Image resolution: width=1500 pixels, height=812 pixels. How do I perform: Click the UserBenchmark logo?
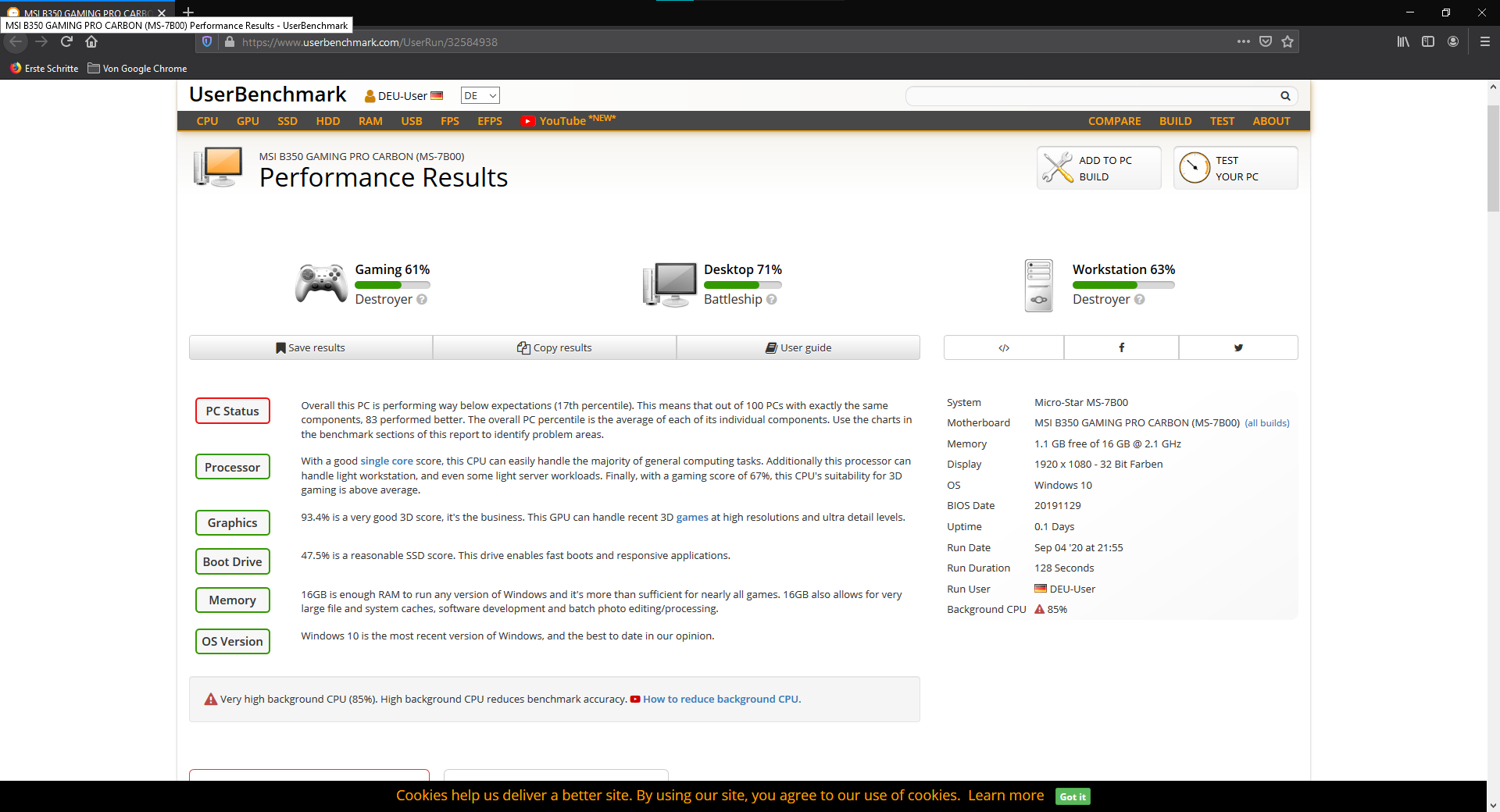(268, 94)
